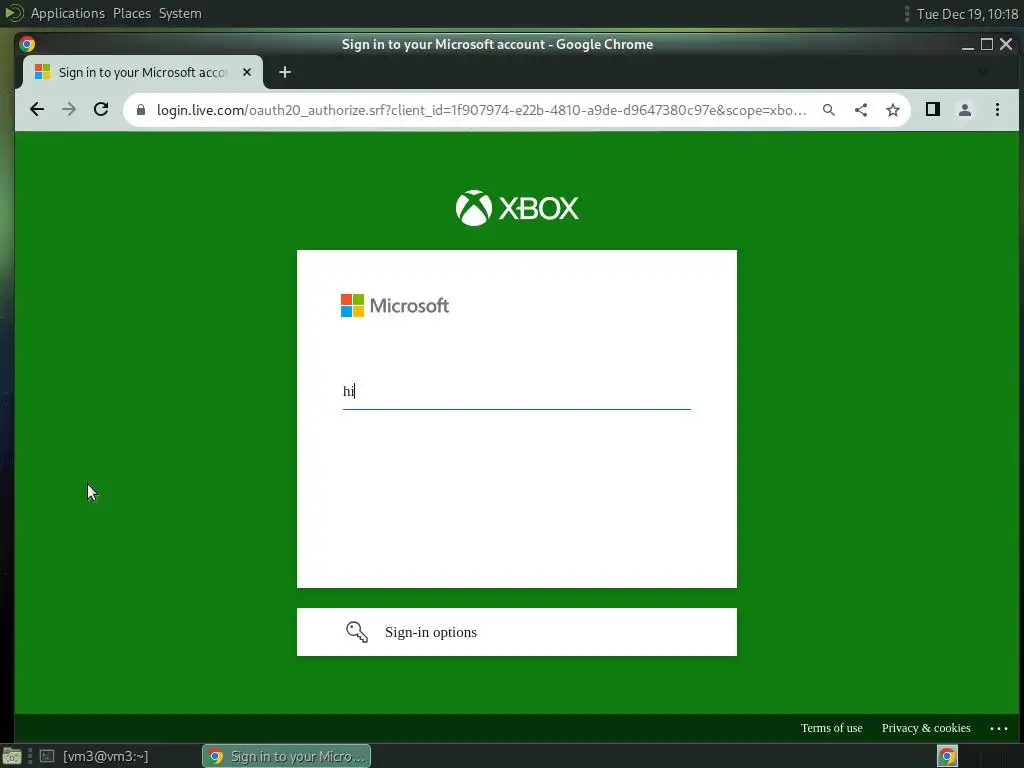Click the Microsoft logo in the card

tap(394, 306)
